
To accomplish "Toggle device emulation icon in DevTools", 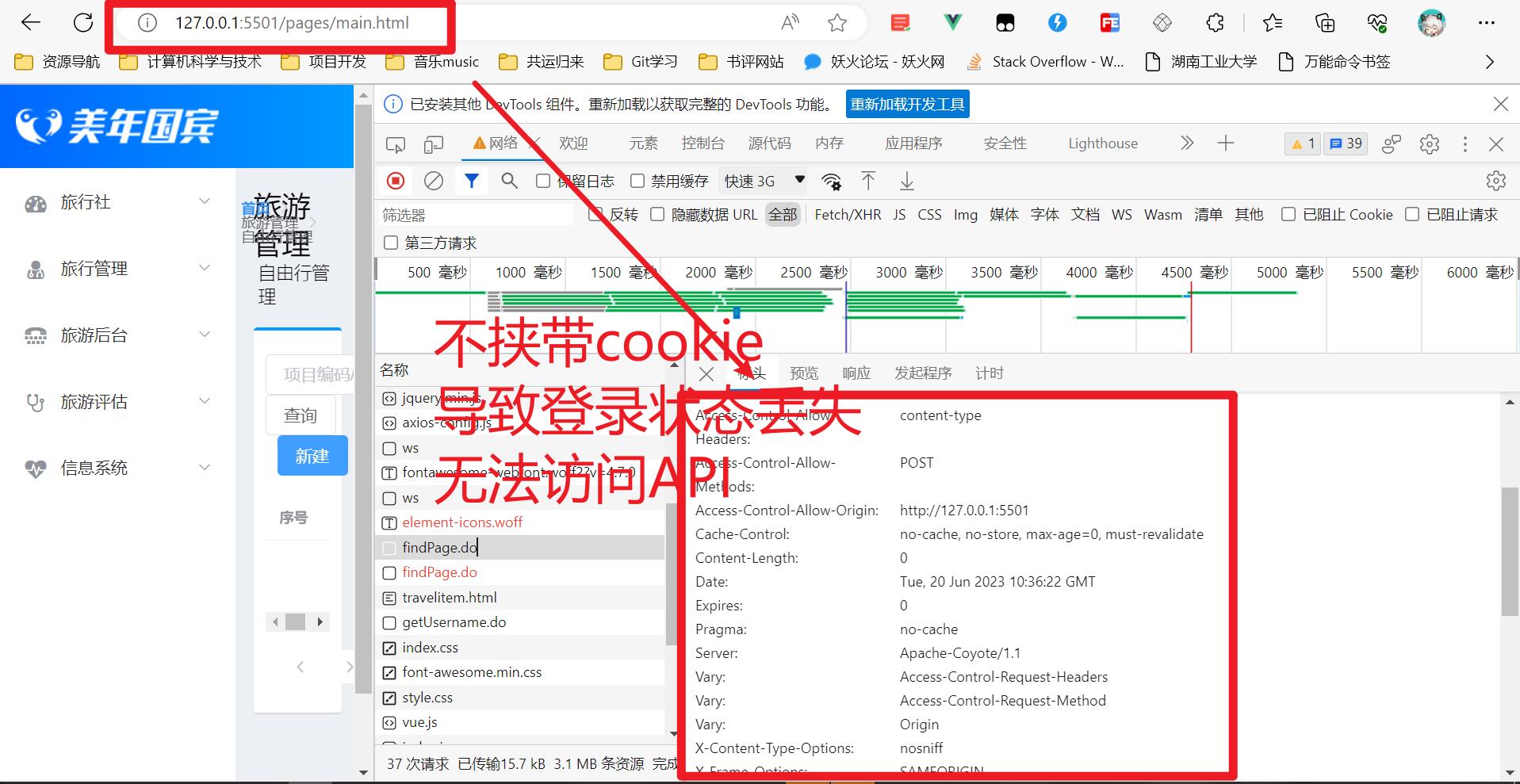I will click(434, 144).
